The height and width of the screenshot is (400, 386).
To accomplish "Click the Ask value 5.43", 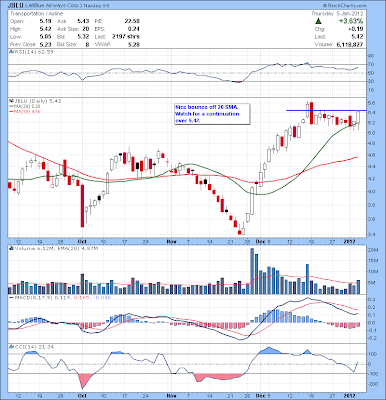I will pyautogui.click(x=83, y=21).
